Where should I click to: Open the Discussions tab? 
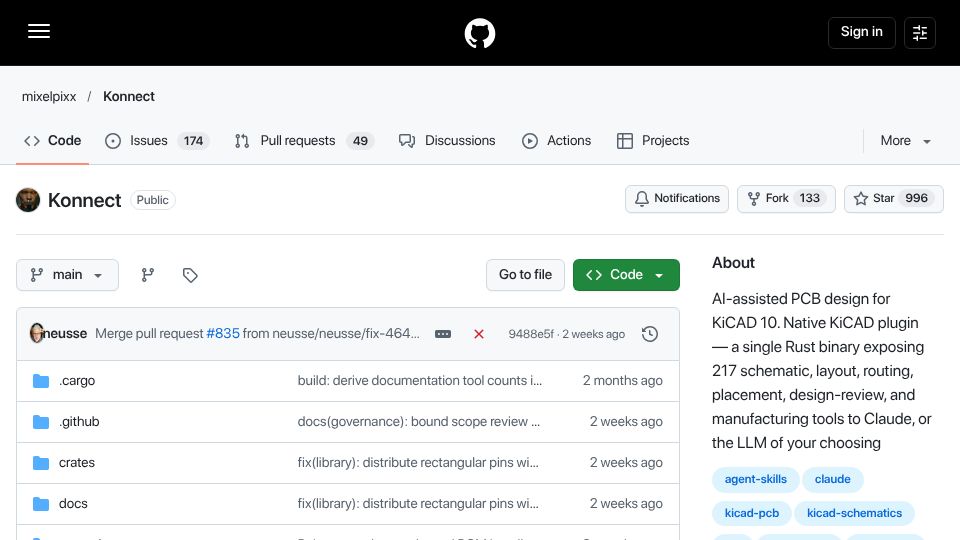pos(447,141)
